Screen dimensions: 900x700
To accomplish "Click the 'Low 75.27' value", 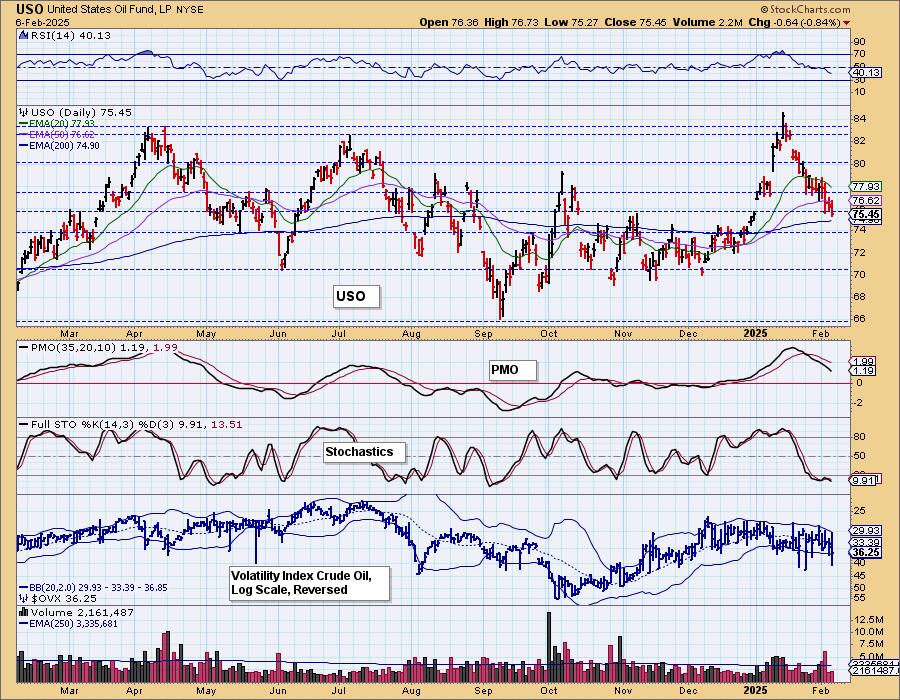I will (571, 22).
